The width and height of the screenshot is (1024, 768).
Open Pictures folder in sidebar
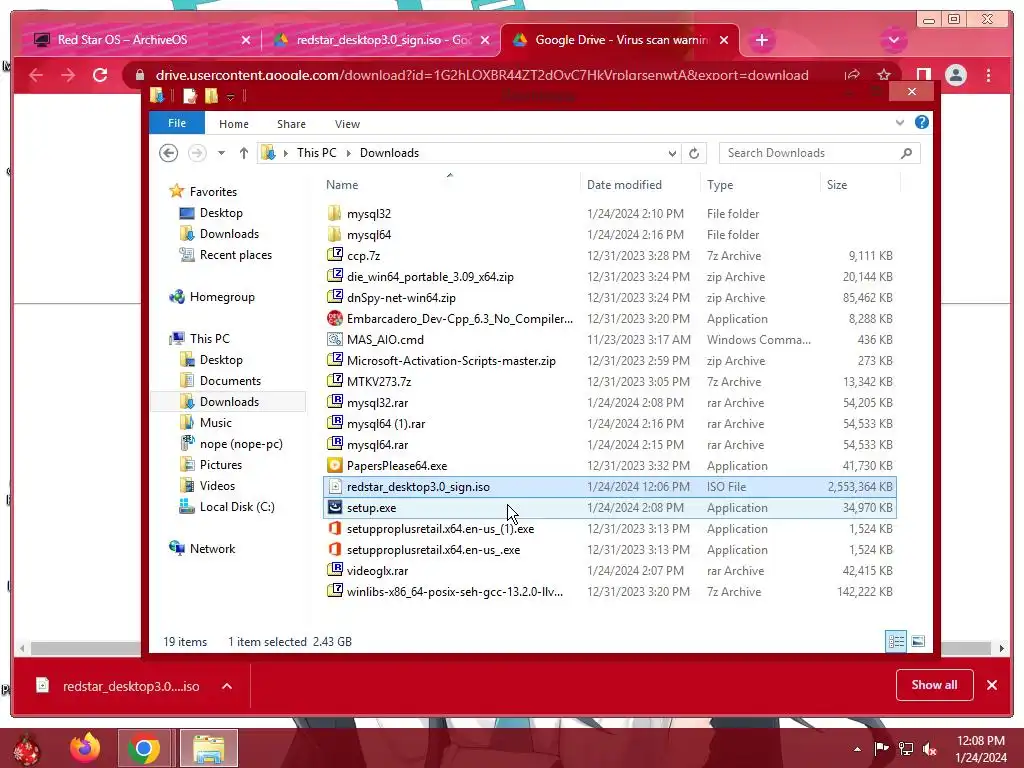[220, 465]
